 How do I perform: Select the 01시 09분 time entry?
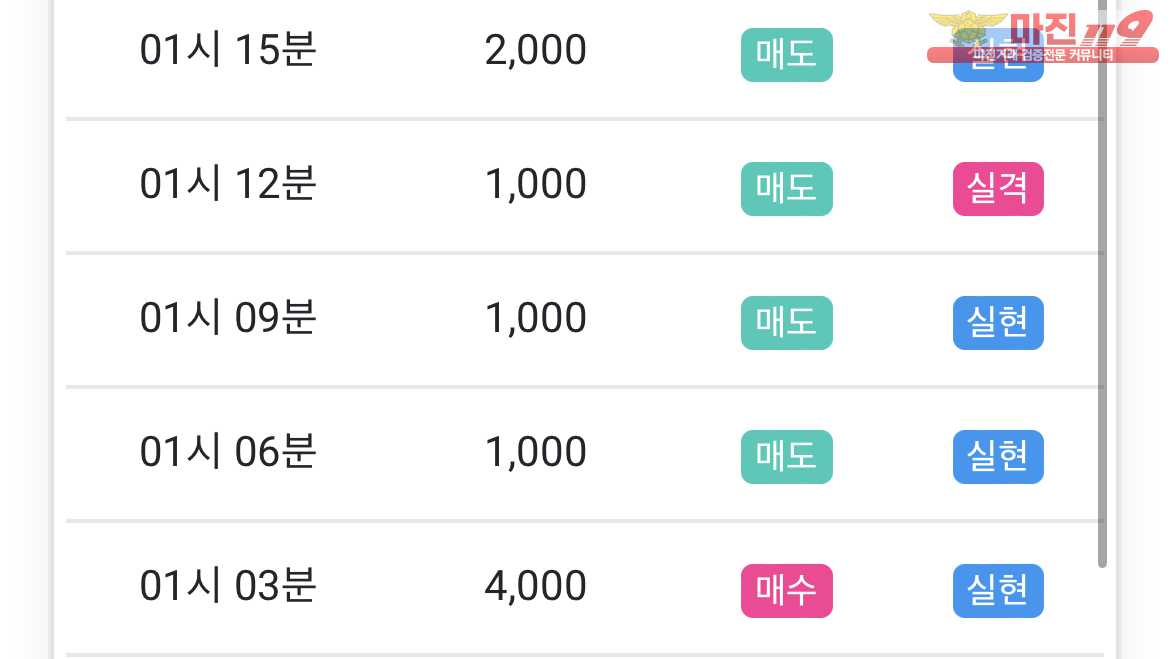click(228, 318)
